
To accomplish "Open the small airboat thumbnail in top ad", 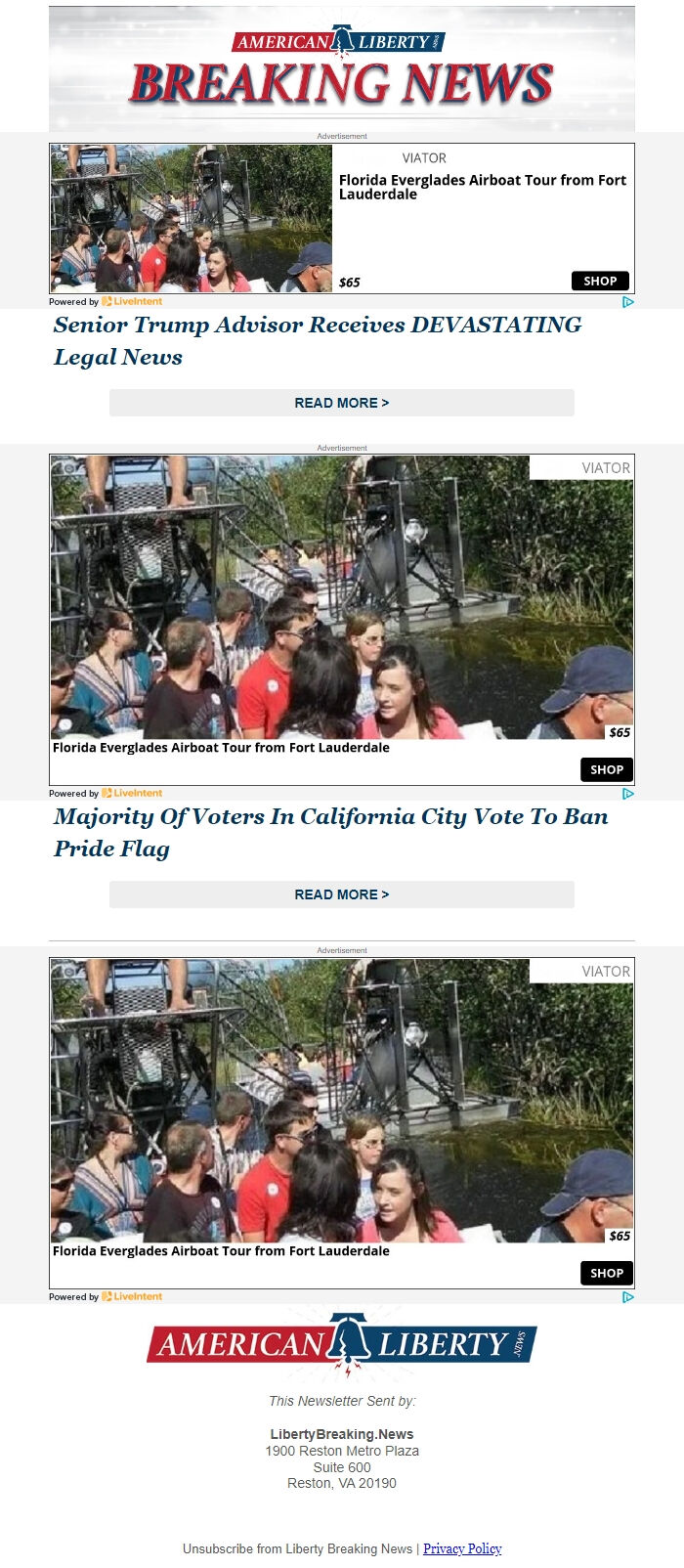I will 192,218.
